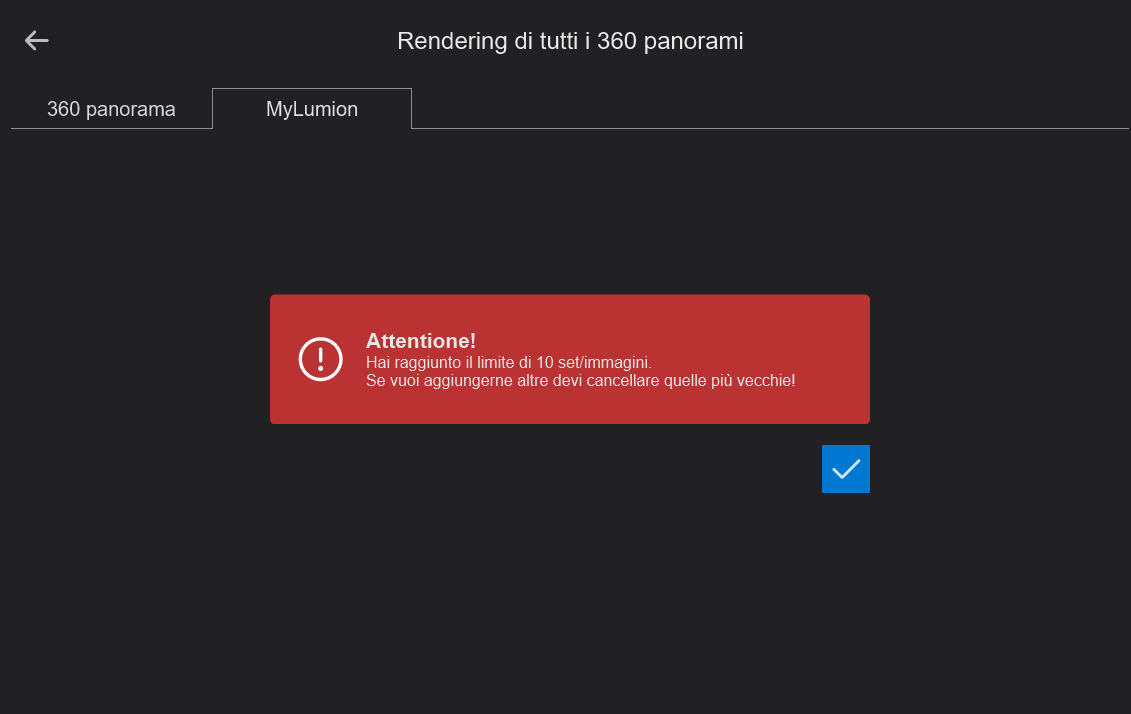Click the exclamation warning icon

tap(320, 359)
